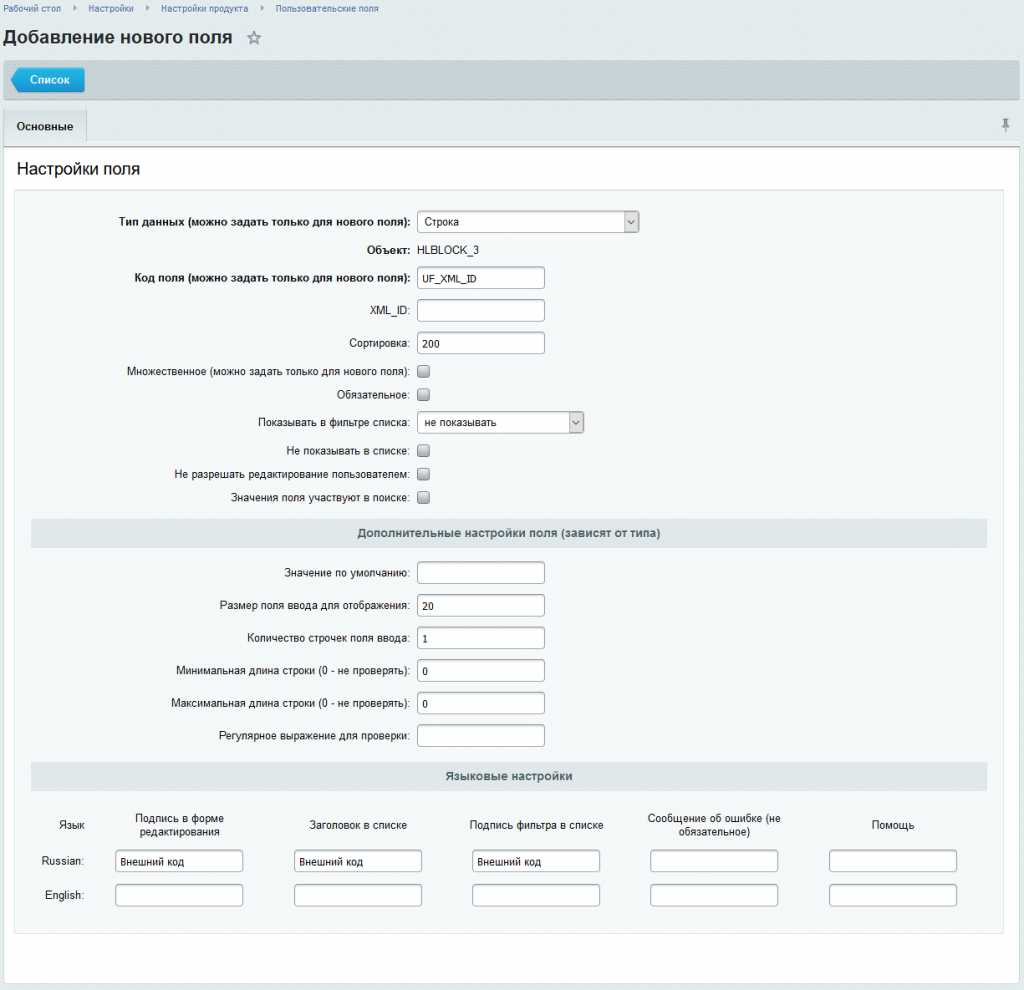Open the Тип данных dropdown
The height and width of the screenshot is (990, 1024).
click(528, 222)
